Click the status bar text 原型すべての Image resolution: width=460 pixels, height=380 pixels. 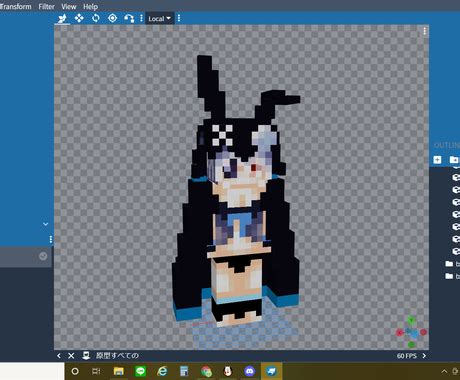pyautogui.click(x=117, y=356)
